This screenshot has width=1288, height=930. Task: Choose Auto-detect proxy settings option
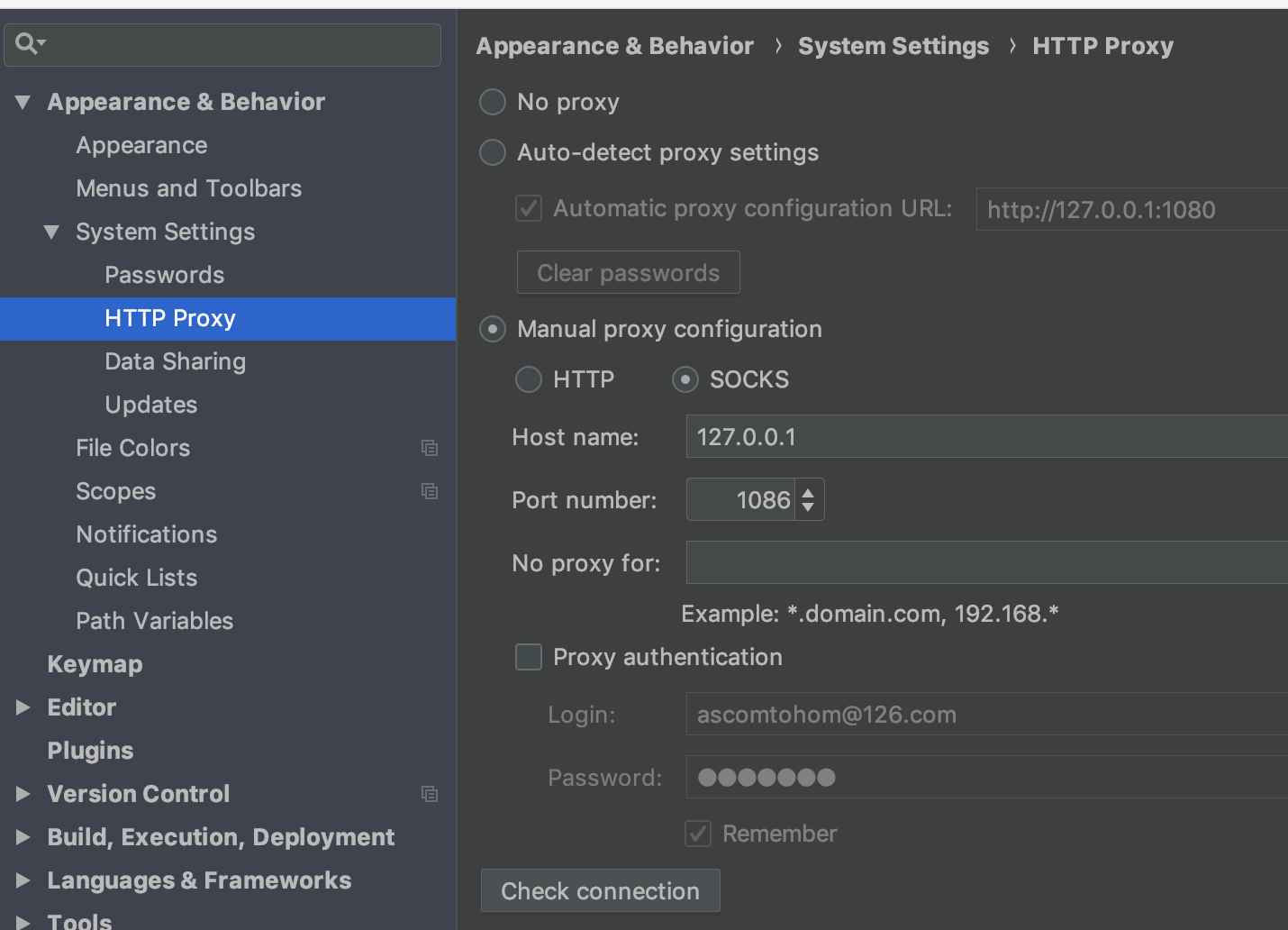click(x=493, y=152)
